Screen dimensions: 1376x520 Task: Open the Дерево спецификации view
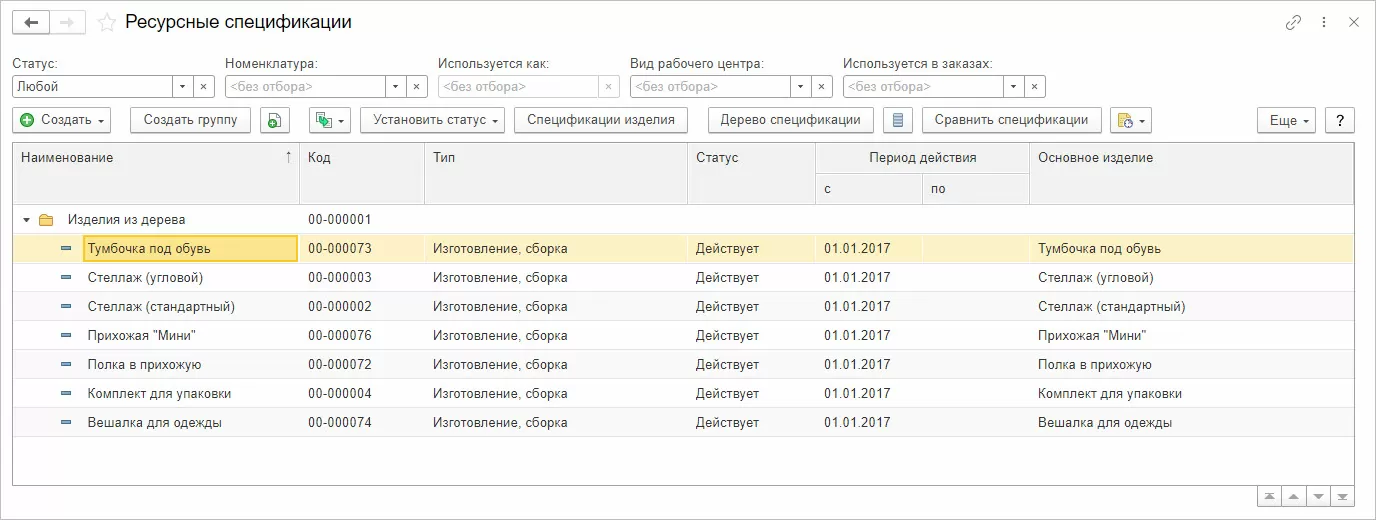(790, 120)
